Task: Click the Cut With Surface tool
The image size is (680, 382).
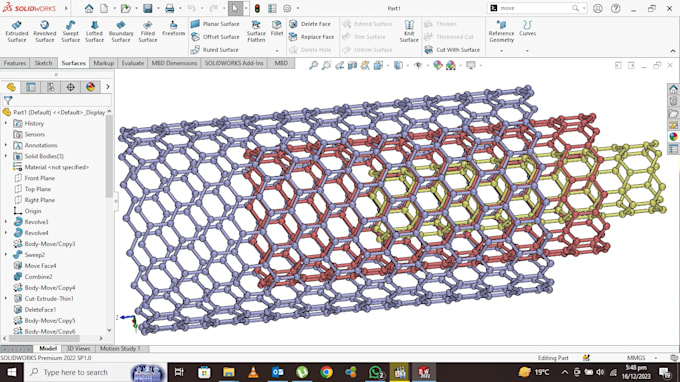Action: [x=452, y=50]
